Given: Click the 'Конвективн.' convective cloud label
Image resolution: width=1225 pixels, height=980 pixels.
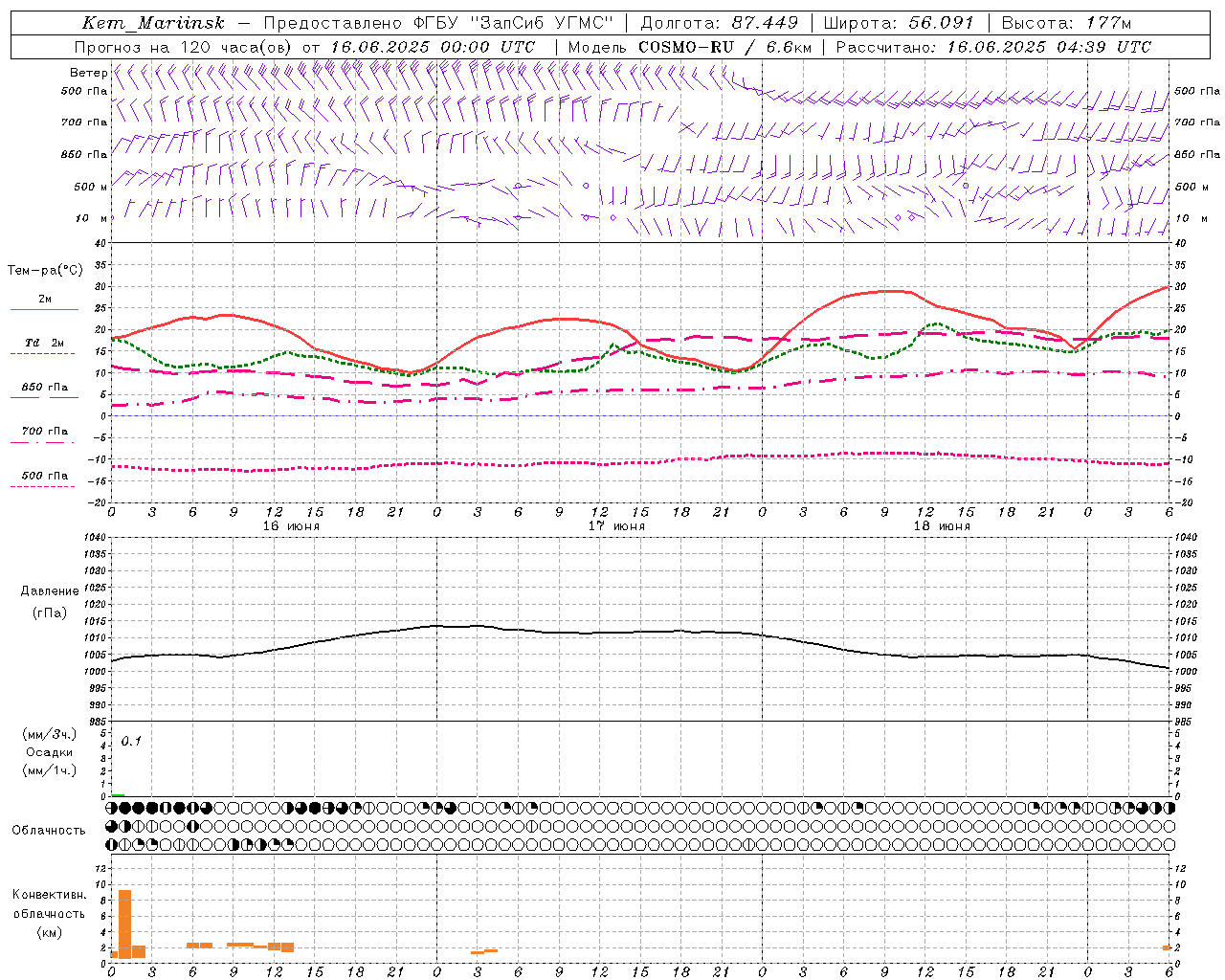Looking at the screenshot, I should pos(50,895).
